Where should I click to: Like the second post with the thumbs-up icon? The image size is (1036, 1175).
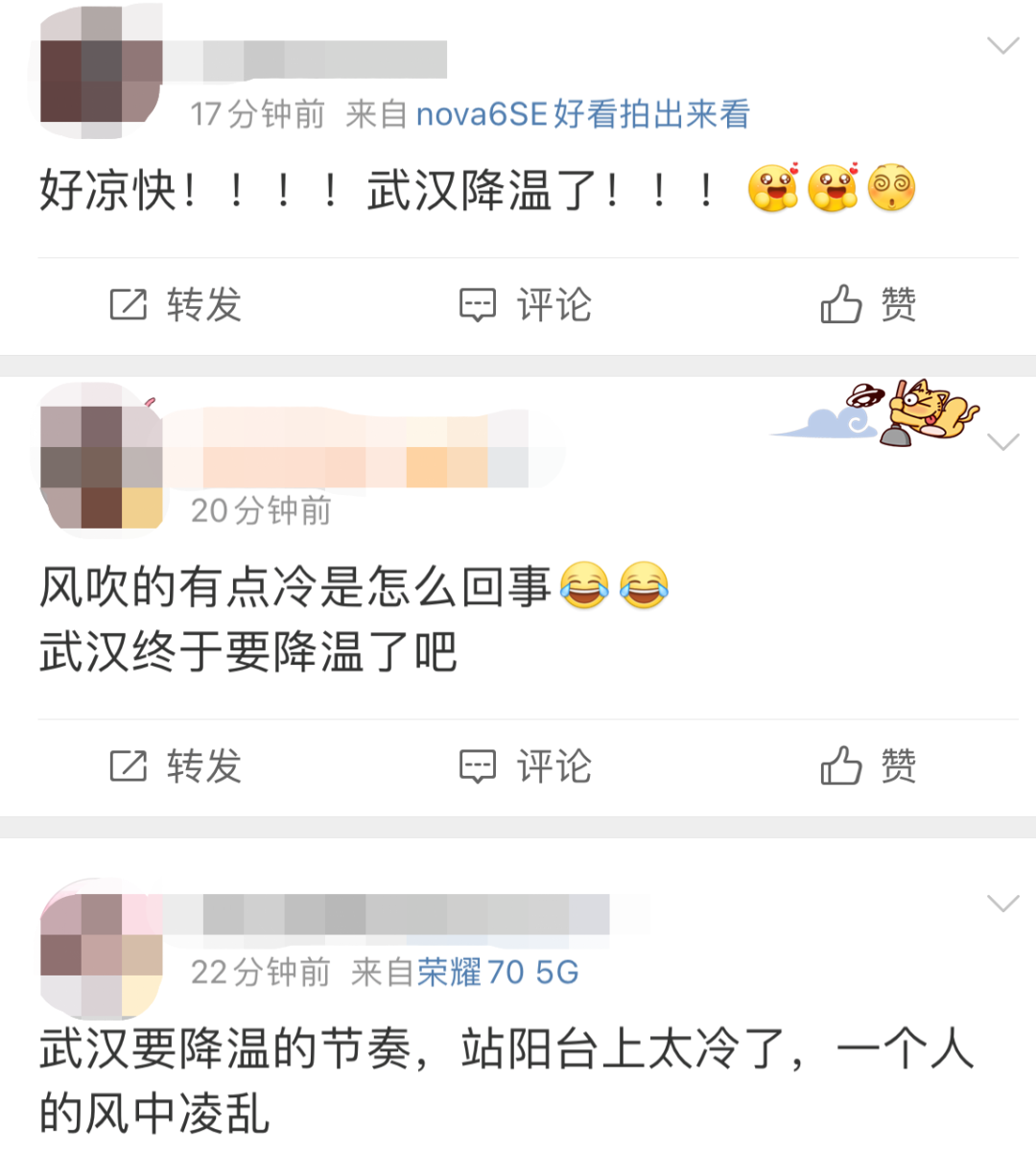[x=841, y=765]
